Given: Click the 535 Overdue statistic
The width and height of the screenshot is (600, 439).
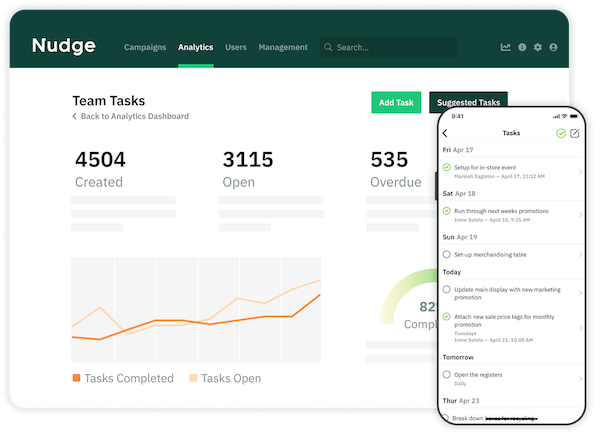Looking at the screenshot, I should point(396,170).
